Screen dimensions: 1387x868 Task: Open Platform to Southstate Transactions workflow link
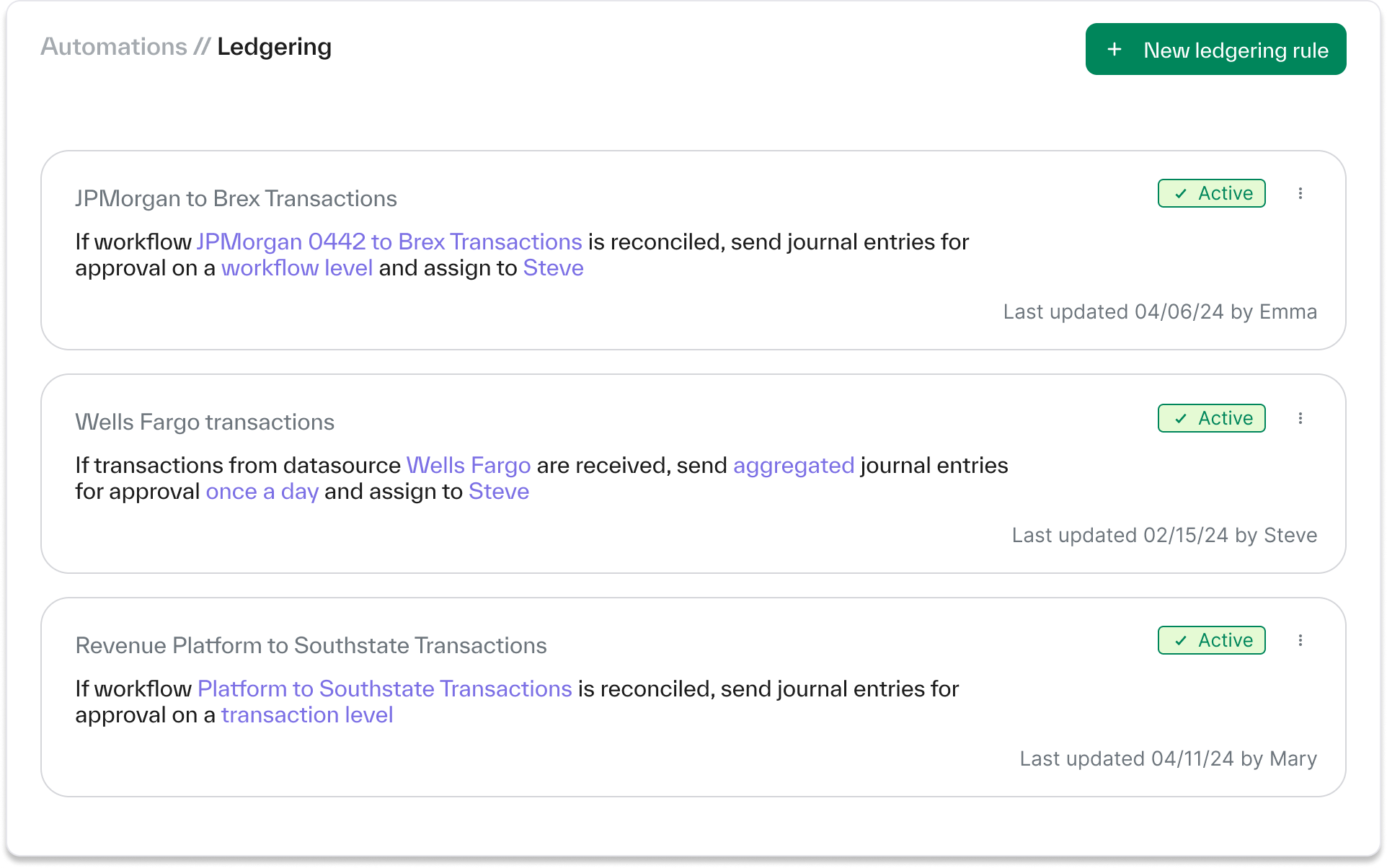pos(385,688)
